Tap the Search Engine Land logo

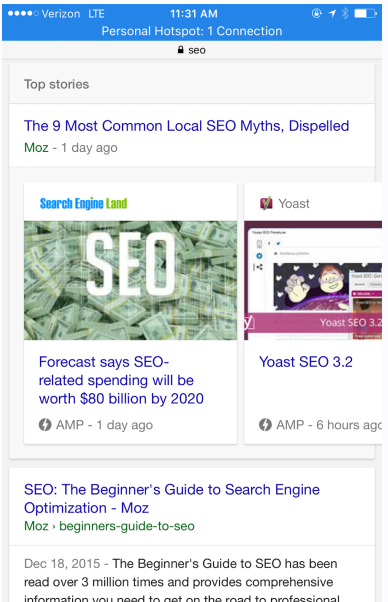pos(83,203)
